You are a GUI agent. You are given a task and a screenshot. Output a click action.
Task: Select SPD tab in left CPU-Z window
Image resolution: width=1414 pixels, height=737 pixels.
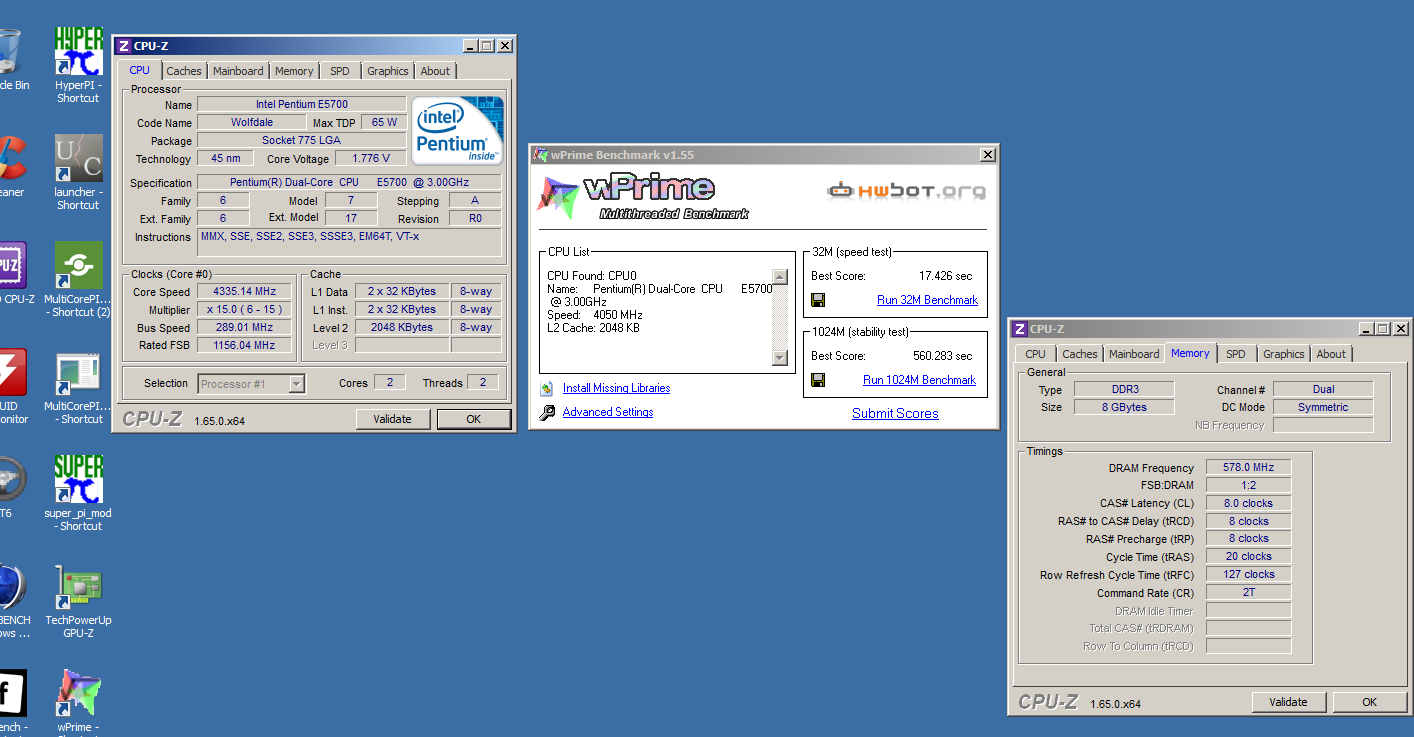(340, 71)
